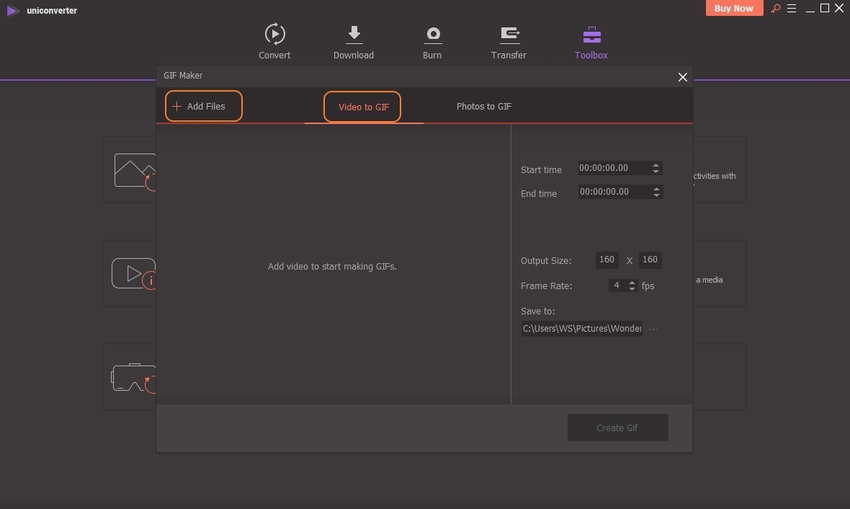Switch to the Transfer section
Viewport: 850px width, 509px height.
pos(509,34)
